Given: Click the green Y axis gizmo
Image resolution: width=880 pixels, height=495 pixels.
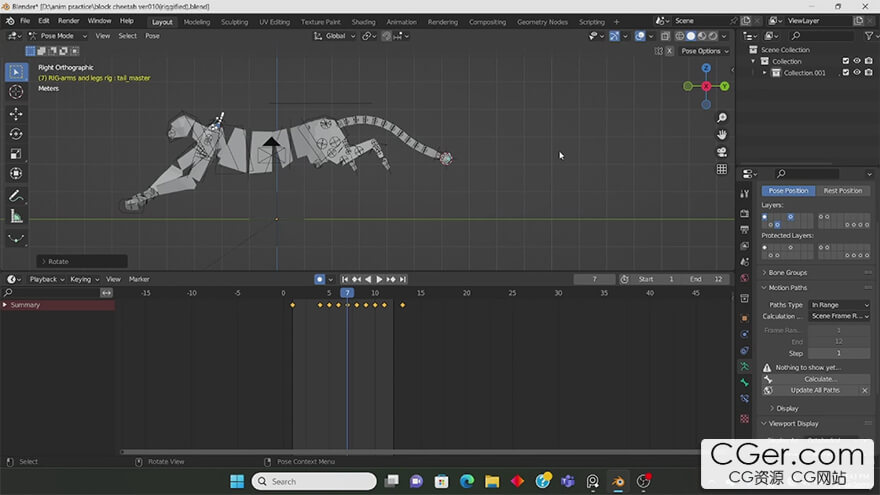Looking at the screenshot, I should point(725,86).
